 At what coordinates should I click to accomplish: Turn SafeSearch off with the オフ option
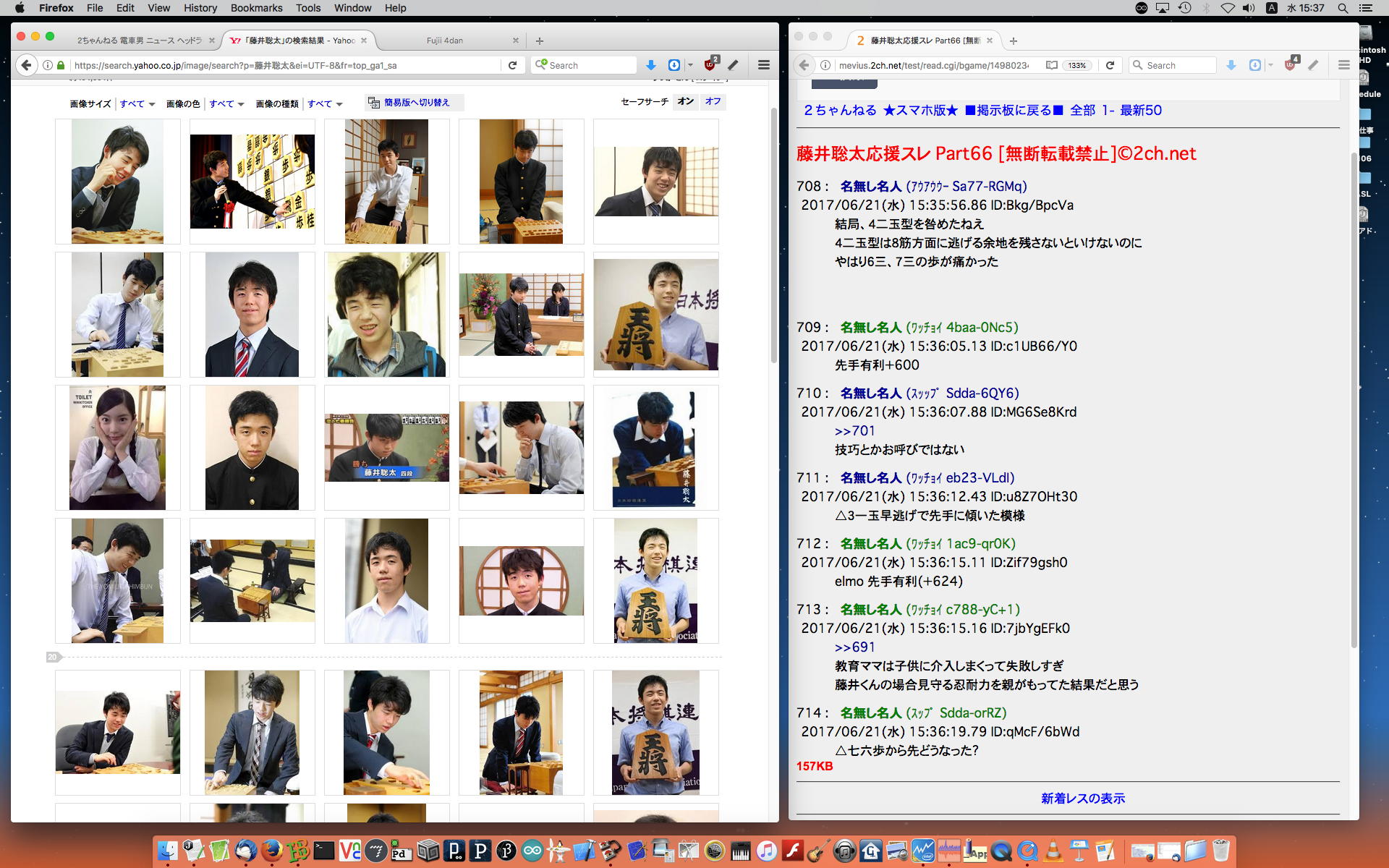(x=713, y=101)
